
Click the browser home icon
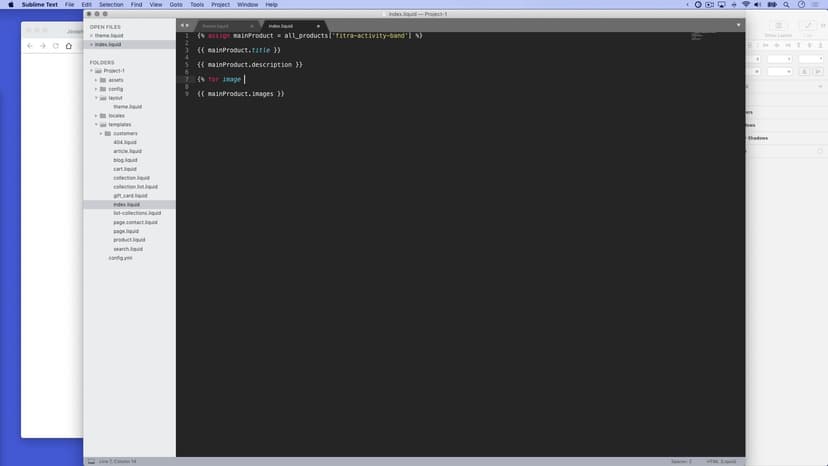click(69, 46)
